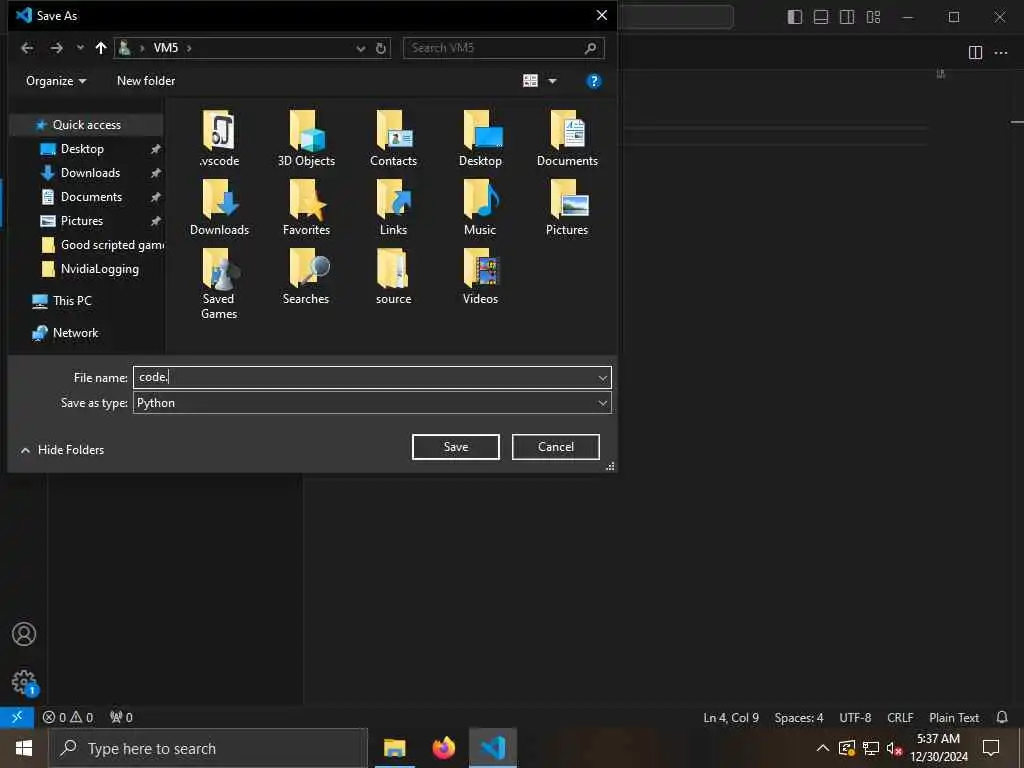The width and height of the screenshot is (1024, 768).
Task: Open view options dropdown arrow
Action: point(552,81)
